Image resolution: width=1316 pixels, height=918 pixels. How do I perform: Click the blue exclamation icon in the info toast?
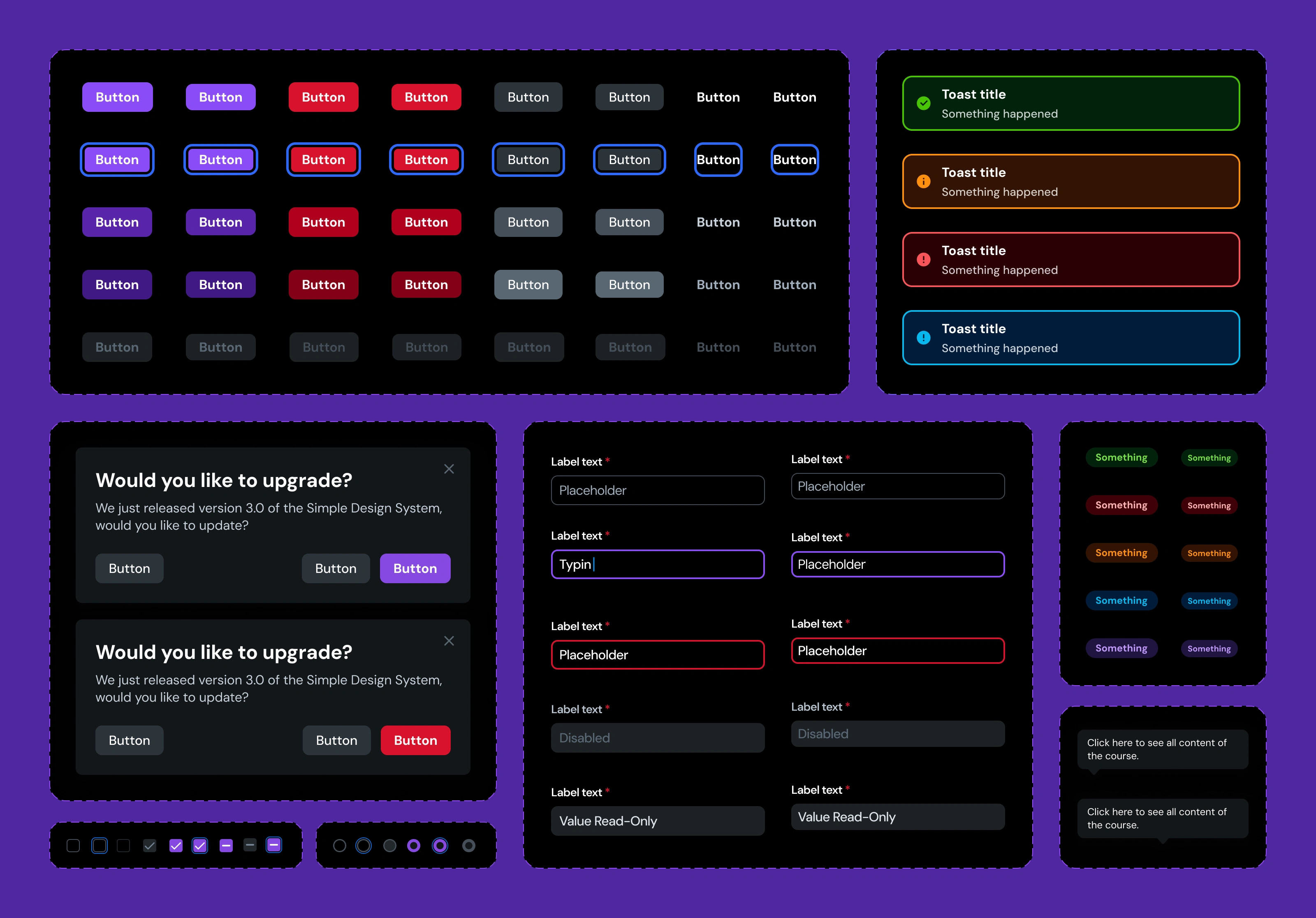pos(923,338)
